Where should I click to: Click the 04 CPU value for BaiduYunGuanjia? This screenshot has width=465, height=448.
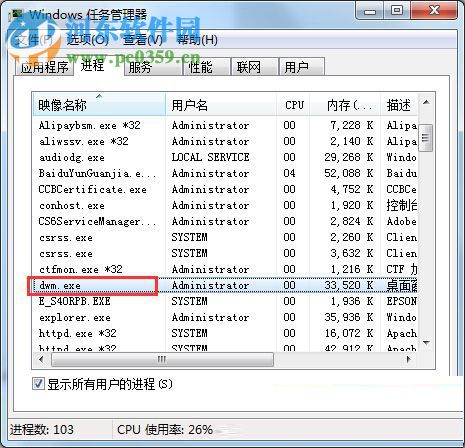click(289, 173)
